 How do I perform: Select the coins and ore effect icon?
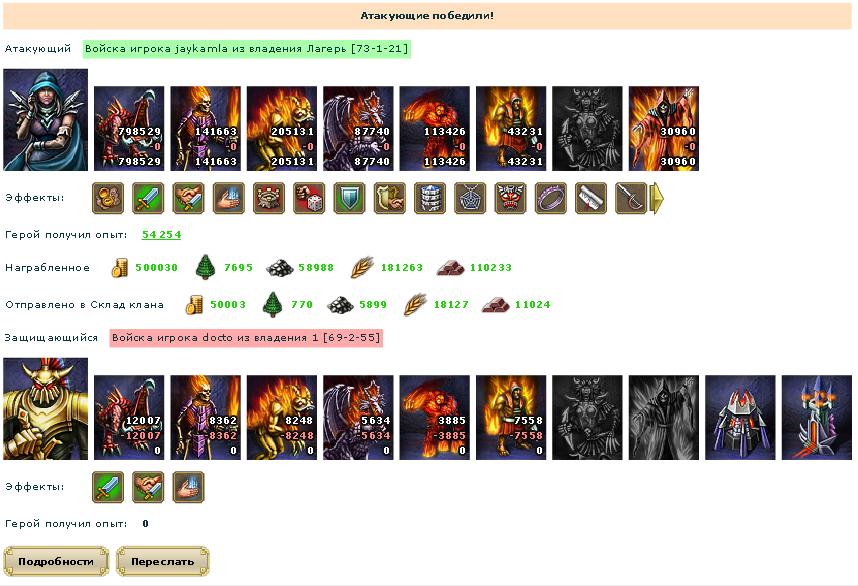[108, 198]
